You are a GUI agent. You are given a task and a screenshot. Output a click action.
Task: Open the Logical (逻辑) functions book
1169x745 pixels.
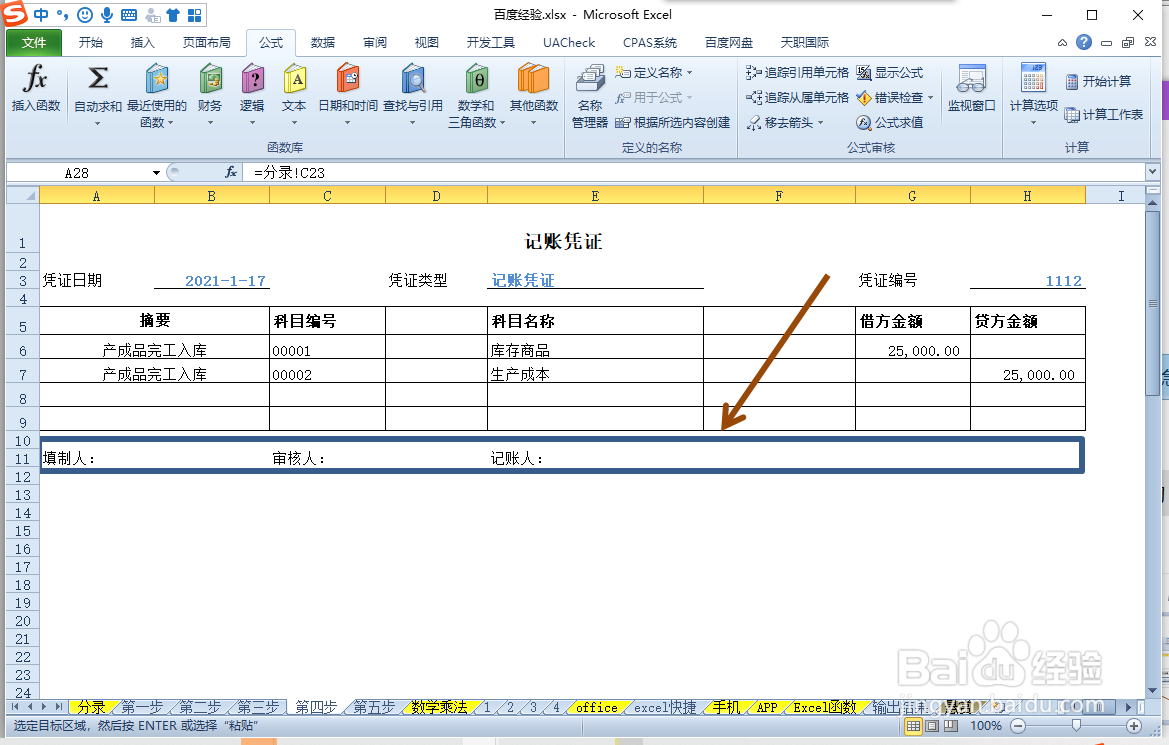point(252,95)
